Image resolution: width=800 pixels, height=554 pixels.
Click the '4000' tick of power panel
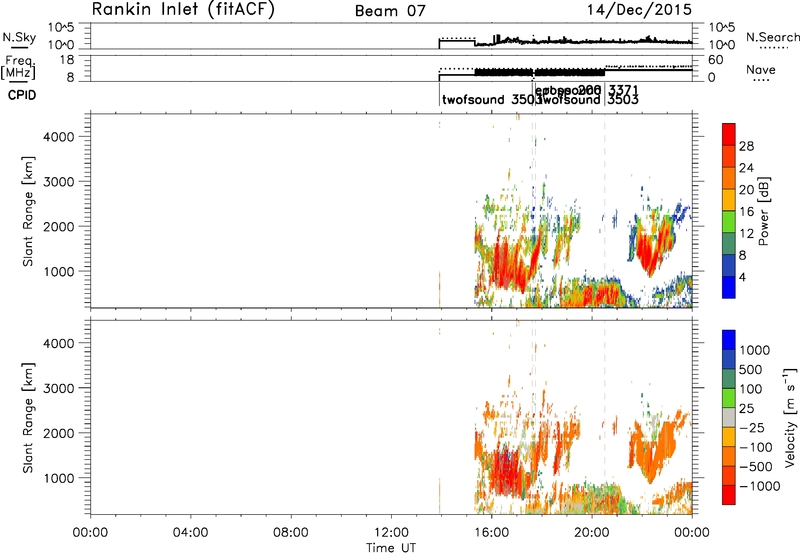click(x=59, y=137)
